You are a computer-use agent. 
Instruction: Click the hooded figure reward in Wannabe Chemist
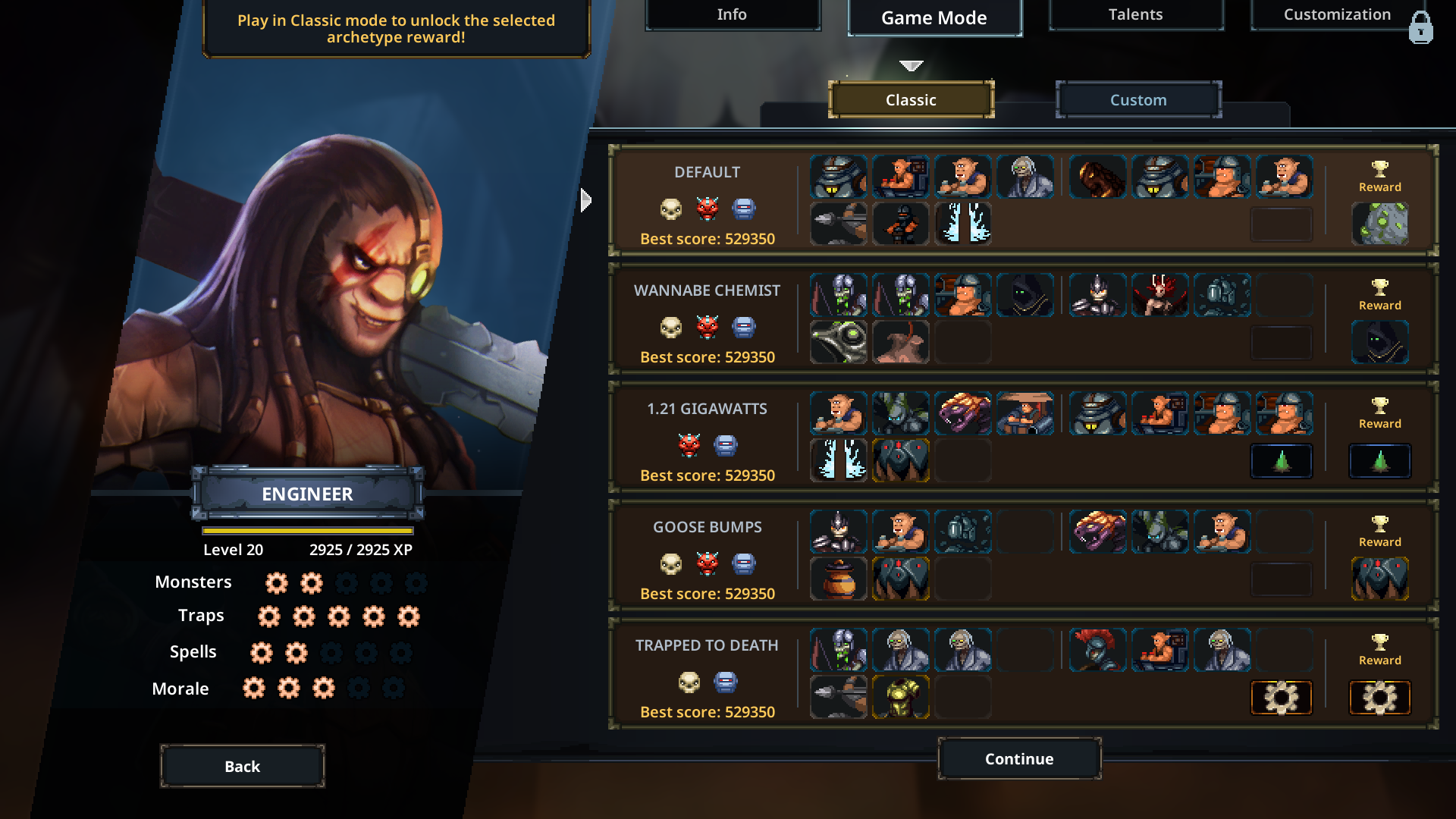[x=1379, y=342]
